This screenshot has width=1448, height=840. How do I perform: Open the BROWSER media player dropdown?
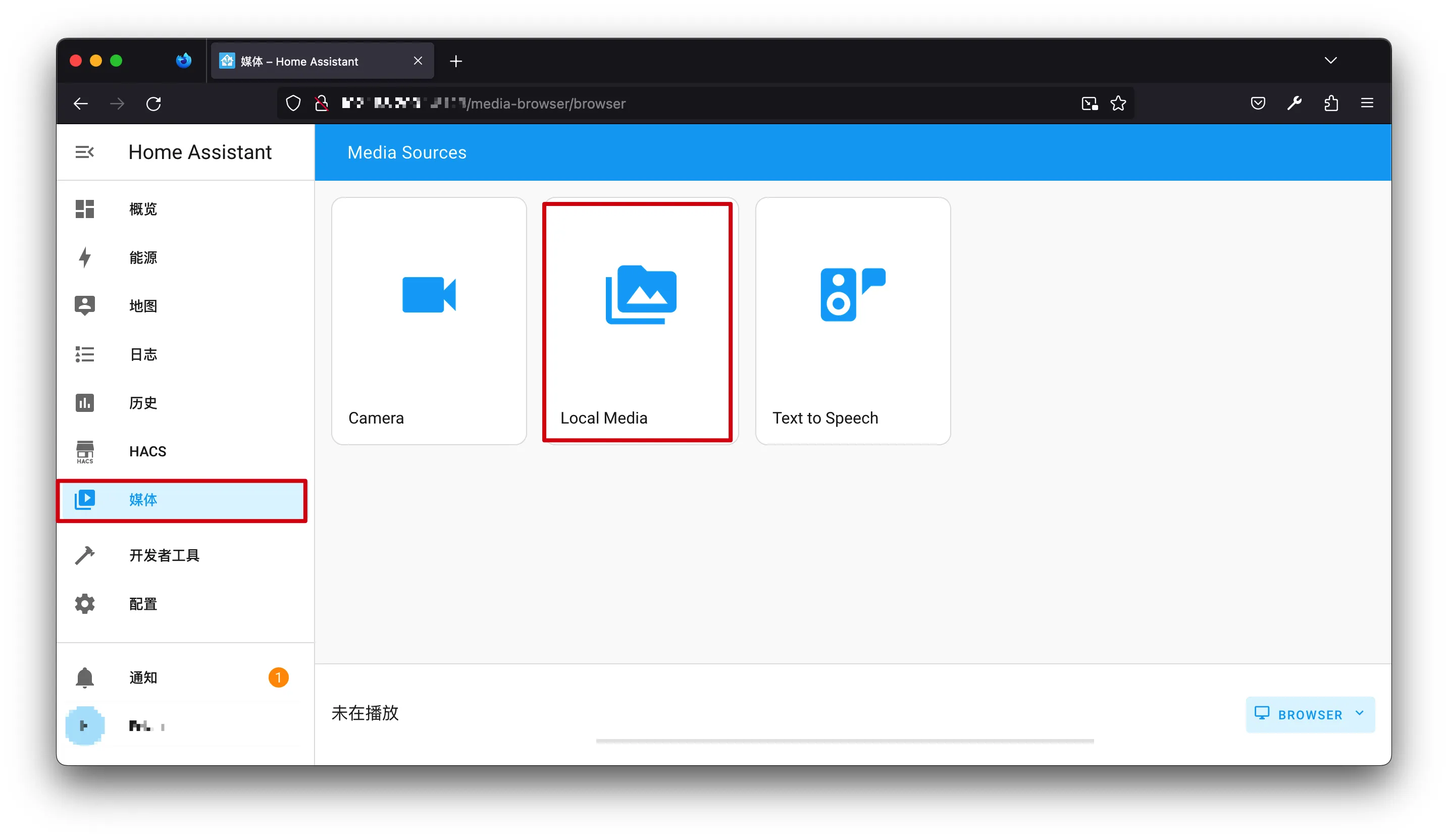[x=1310, y=715]
